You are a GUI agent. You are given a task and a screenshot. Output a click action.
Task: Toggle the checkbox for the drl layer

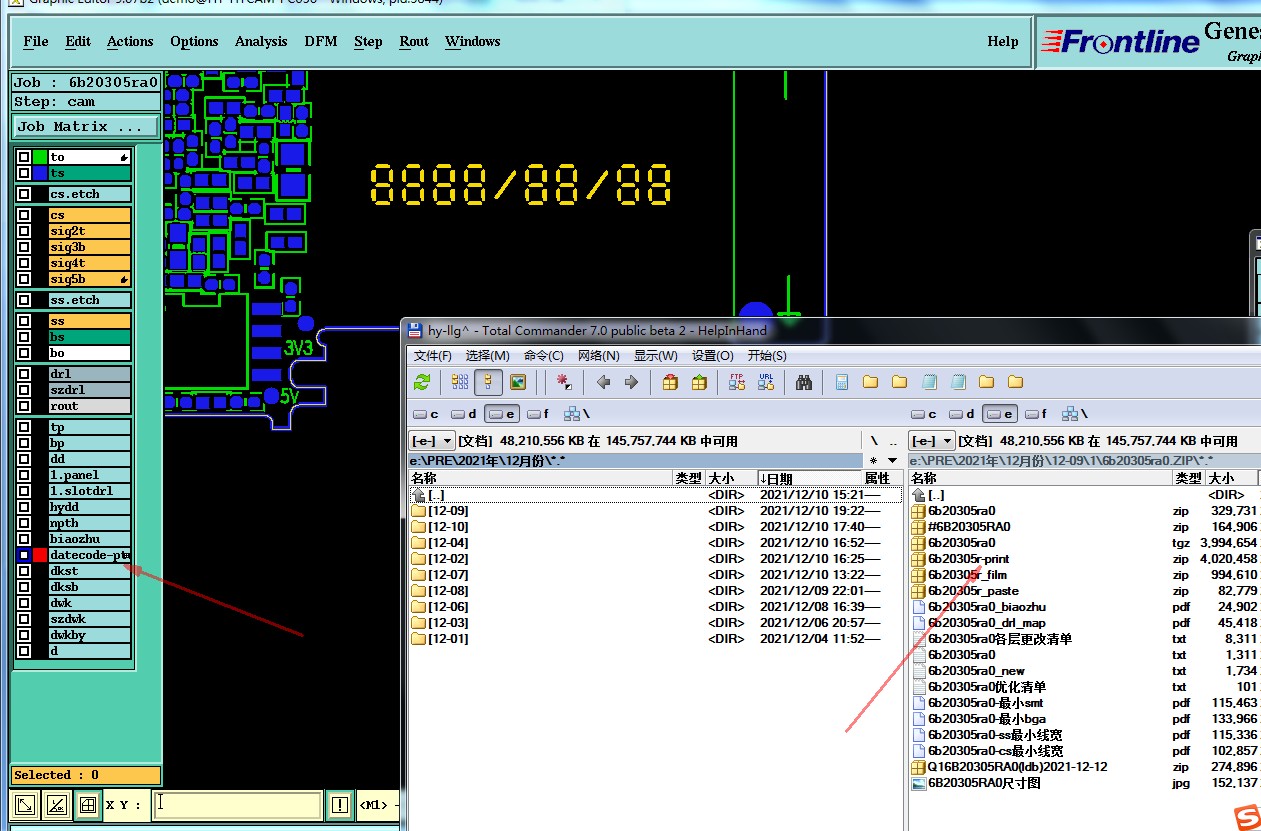[x=24, y=374]
